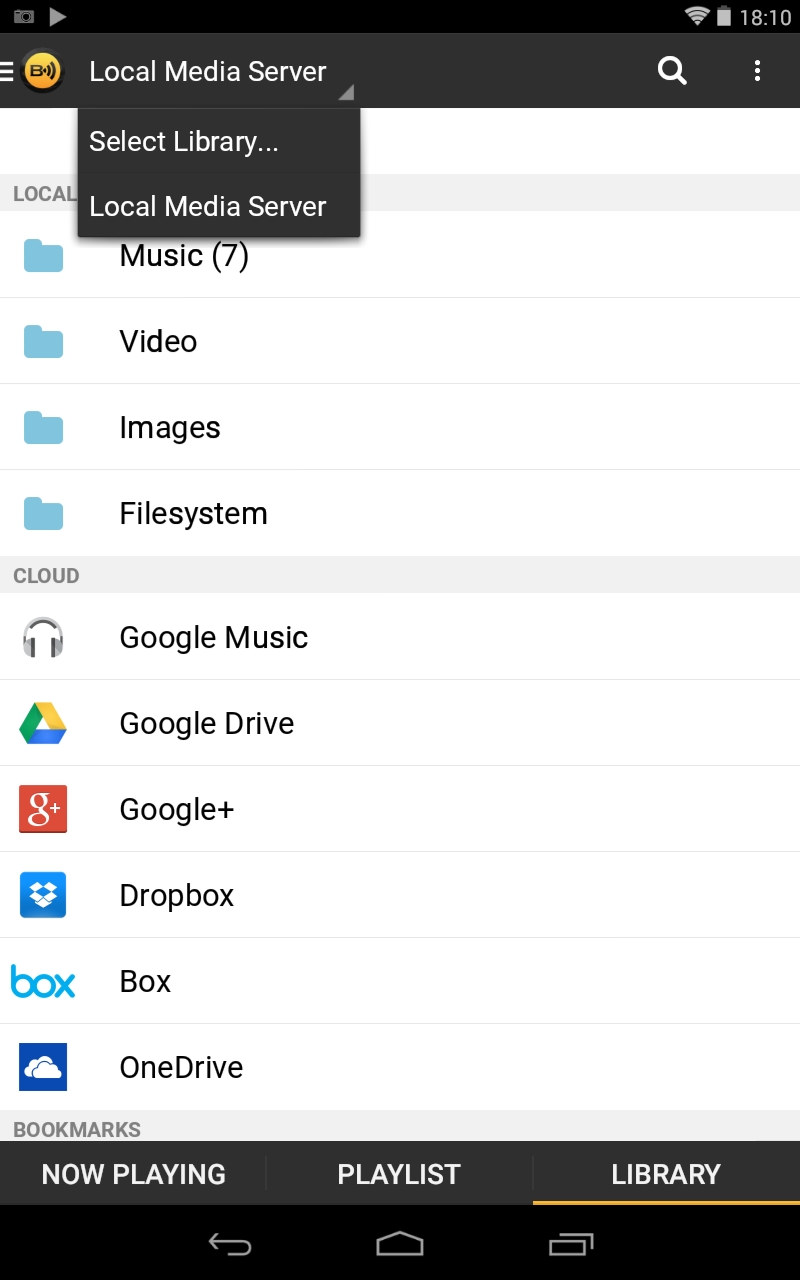Tap the Google Drive triangle icon
This screenshot has width=800, height=1280.
pos(43,723)
